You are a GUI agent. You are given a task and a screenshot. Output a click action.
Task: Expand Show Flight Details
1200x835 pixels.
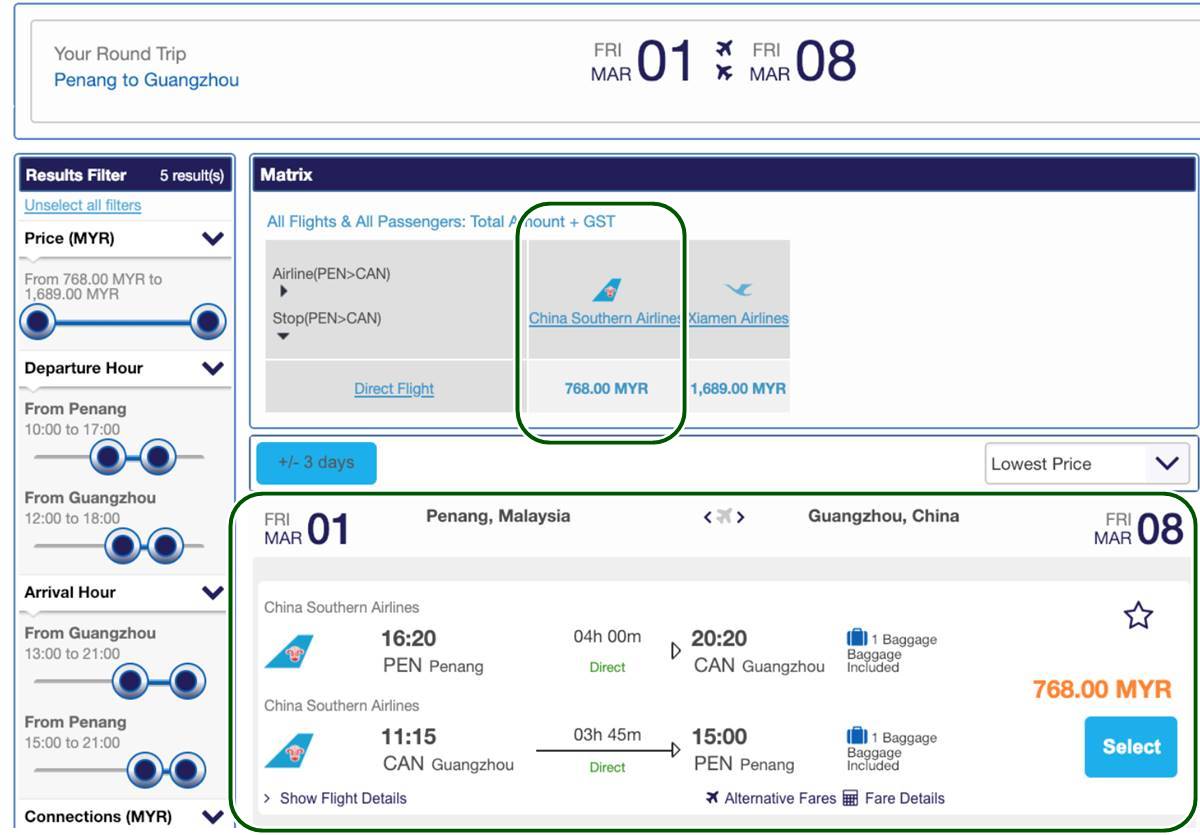[335, 798]
